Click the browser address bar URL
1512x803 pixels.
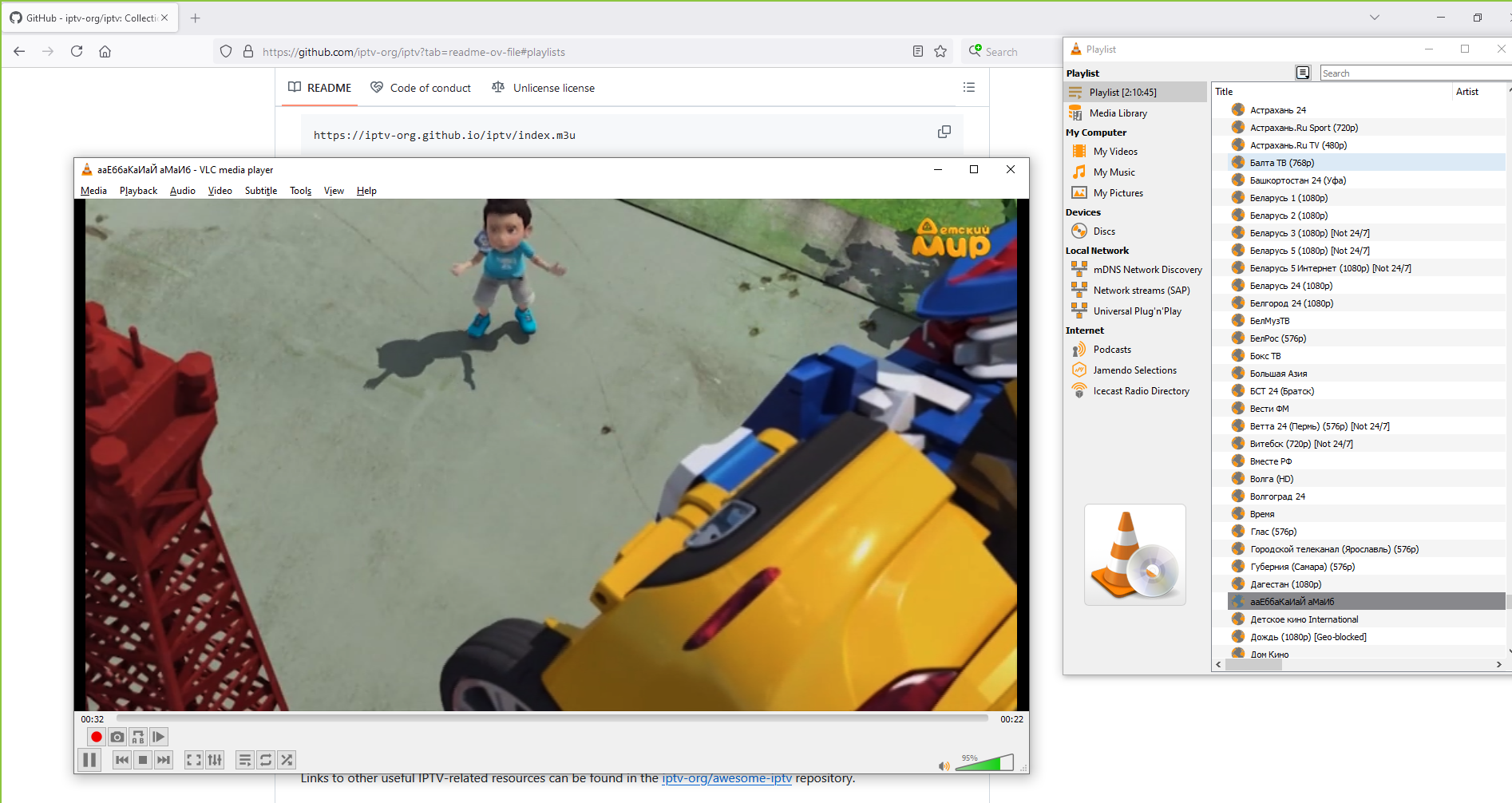(414, 52)
